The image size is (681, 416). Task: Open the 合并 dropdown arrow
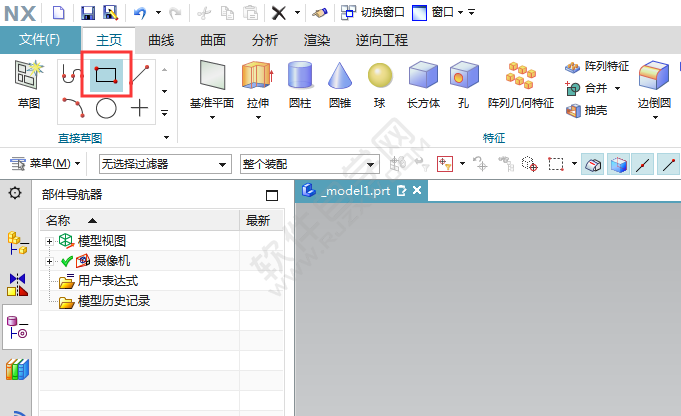point(617,89)
